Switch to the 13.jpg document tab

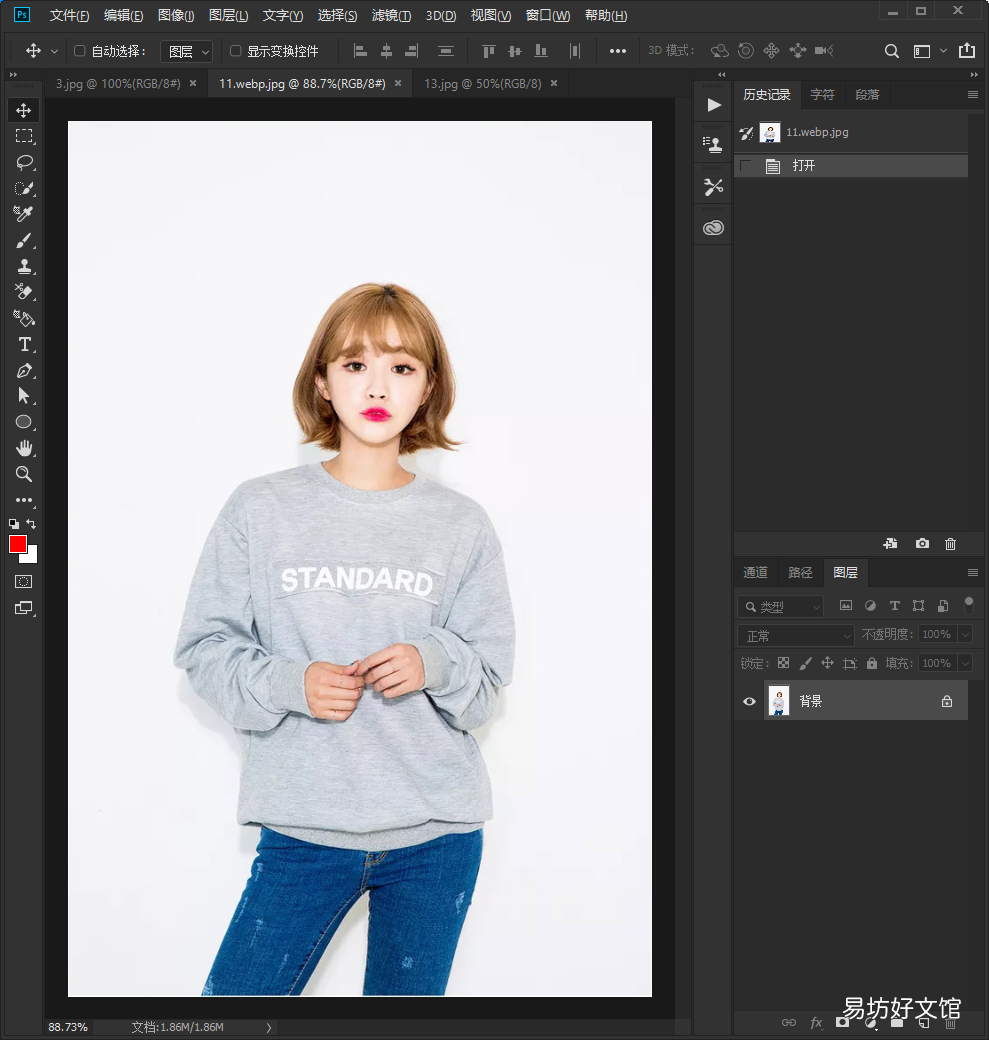[x=482, y=84]
